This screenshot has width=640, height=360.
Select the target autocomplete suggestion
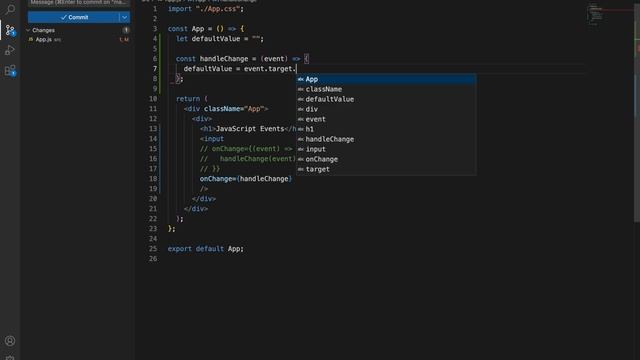(x=386, y=169)
